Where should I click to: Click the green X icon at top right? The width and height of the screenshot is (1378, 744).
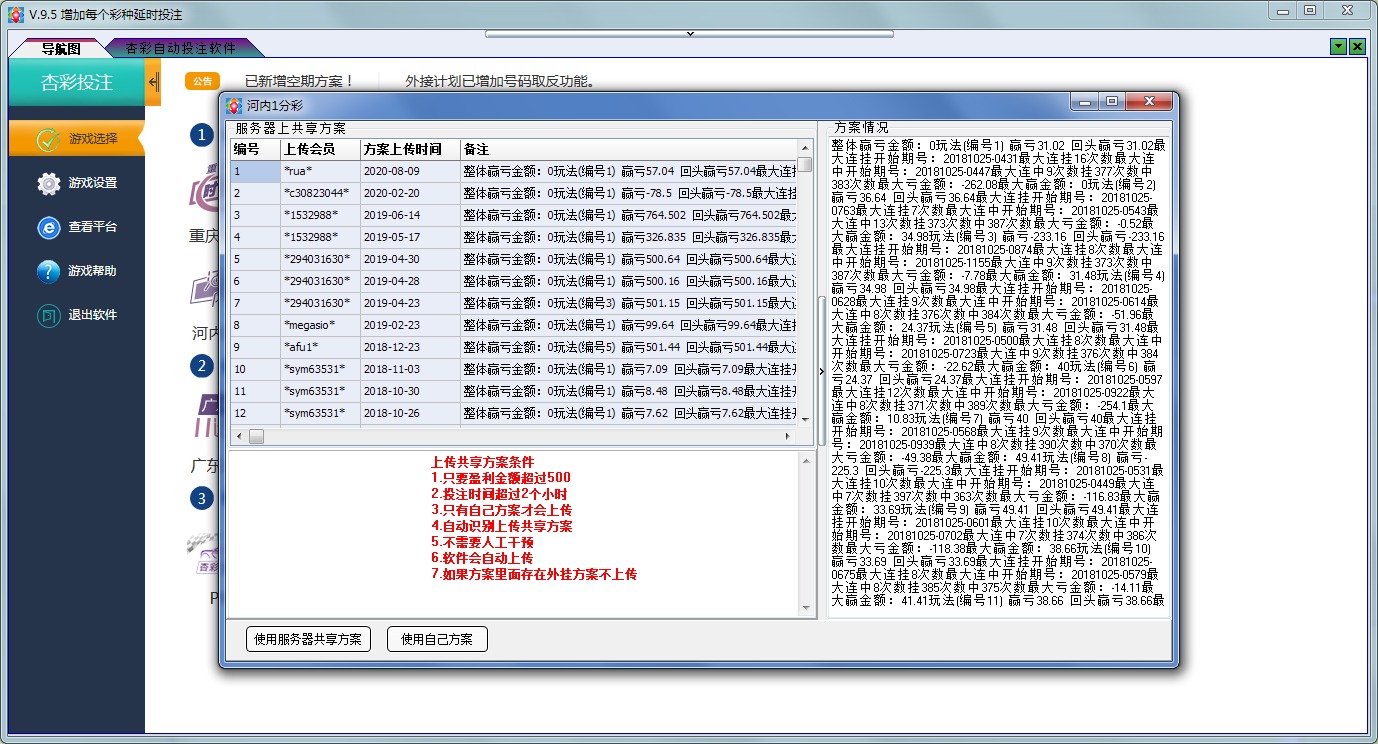(1357, 47)
